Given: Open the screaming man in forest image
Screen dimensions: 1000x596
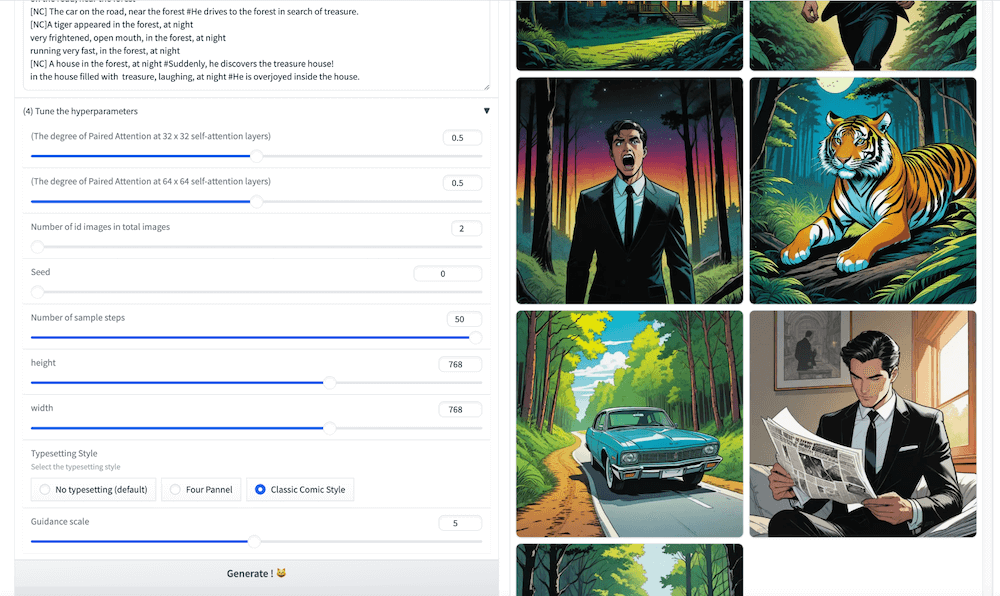Looking at the screenshot, I should (x=629, y=191).
